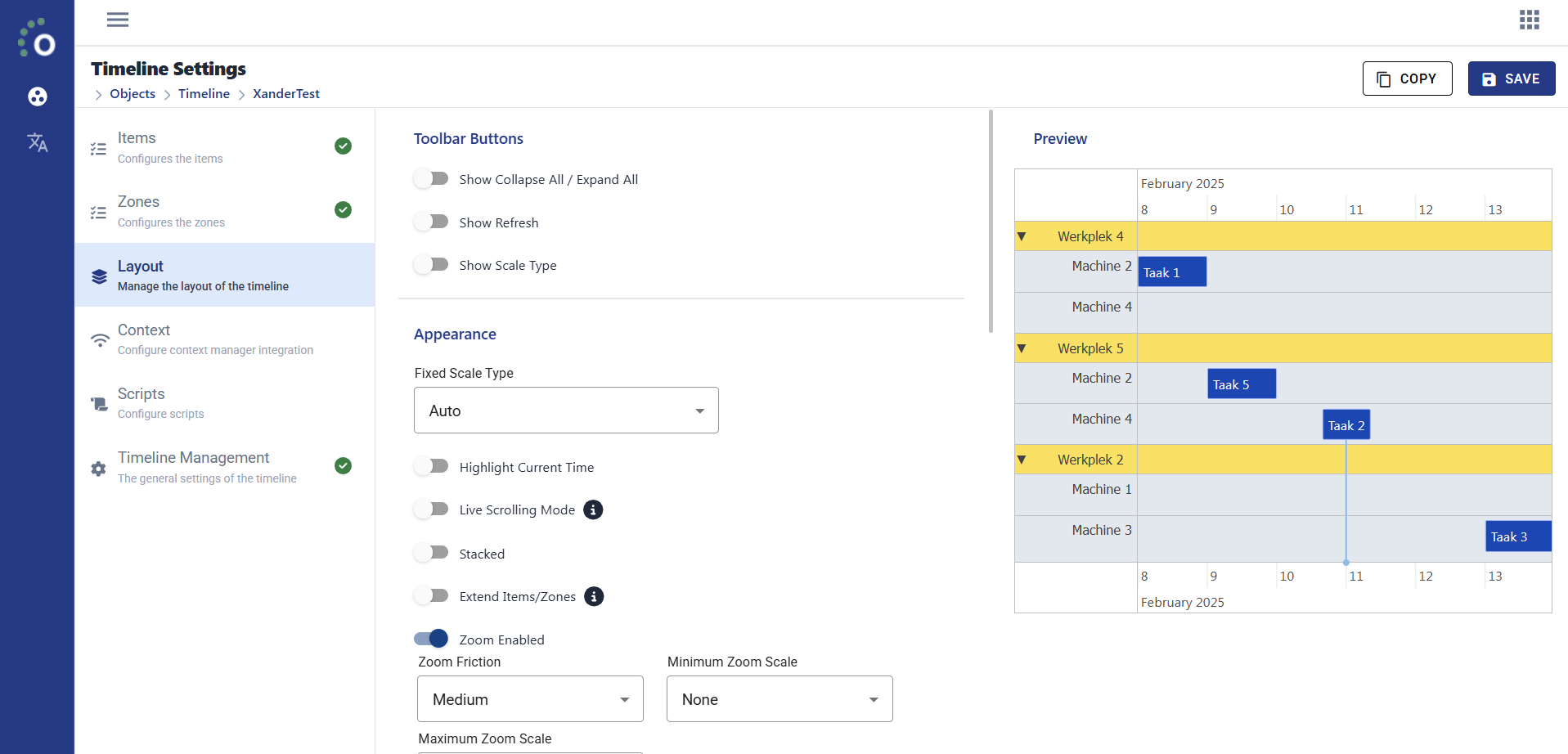Click the settings panel vertical scrollbar
This screenshot has height=754, width=1568.
pos(991,221)
